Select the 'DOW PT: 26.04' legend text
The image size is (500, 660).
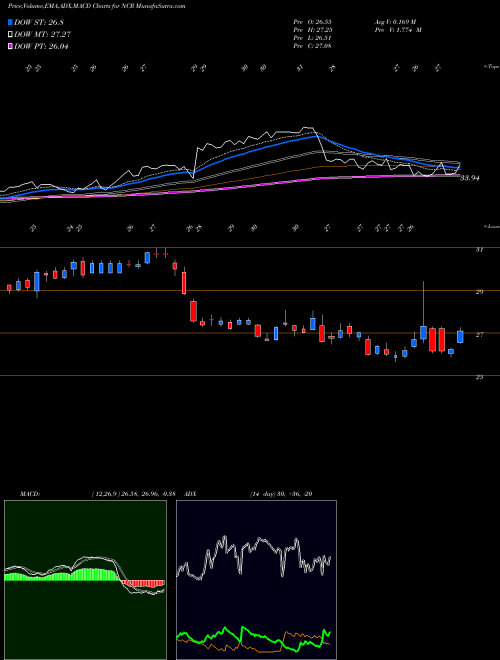(x=41, y=46)
